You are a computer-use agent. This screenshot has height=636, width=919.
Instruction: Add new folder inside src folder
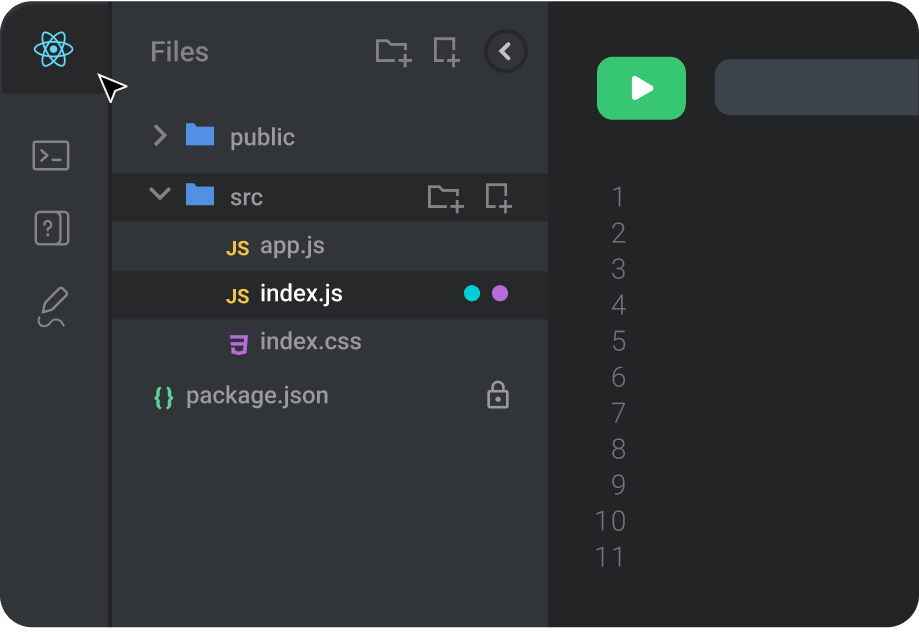[445, 197]
